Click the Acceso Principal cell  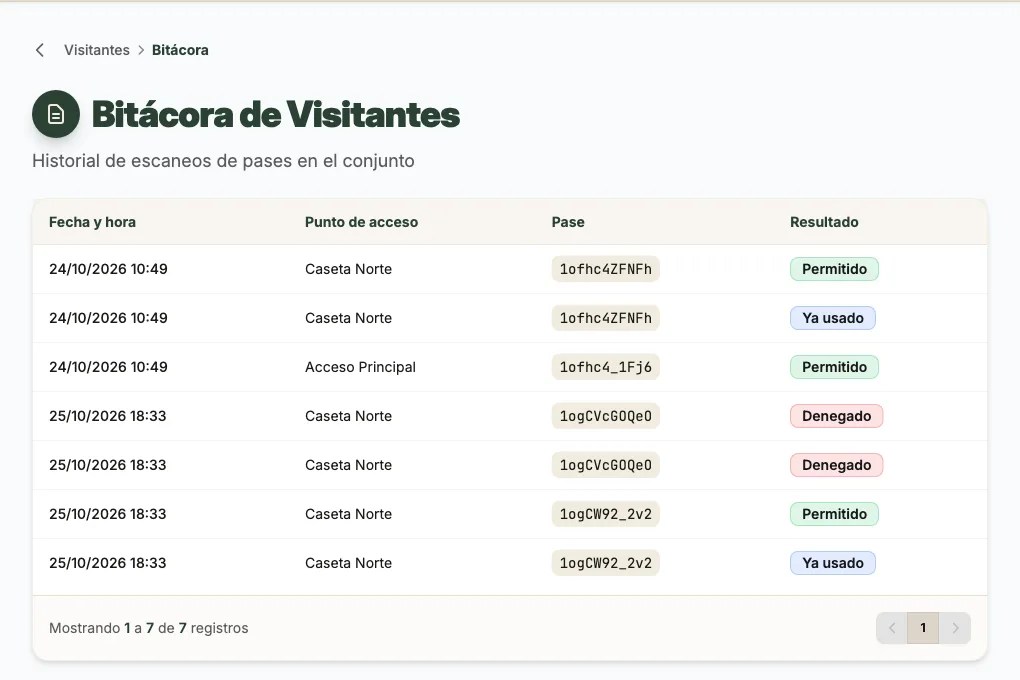coord(360,367)
